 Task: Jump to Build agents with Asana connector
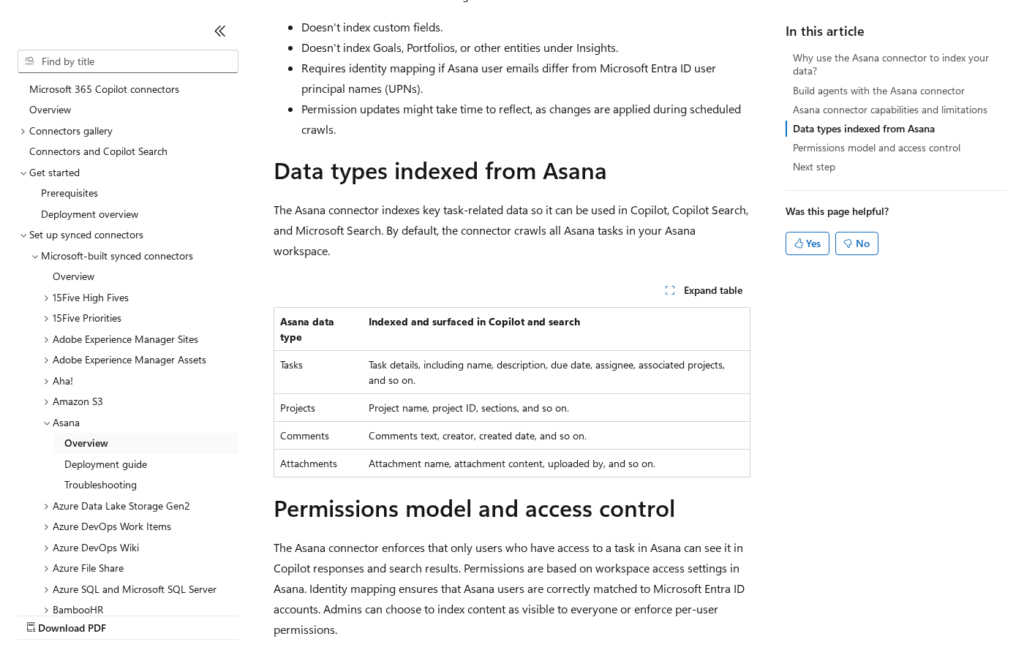878,91
